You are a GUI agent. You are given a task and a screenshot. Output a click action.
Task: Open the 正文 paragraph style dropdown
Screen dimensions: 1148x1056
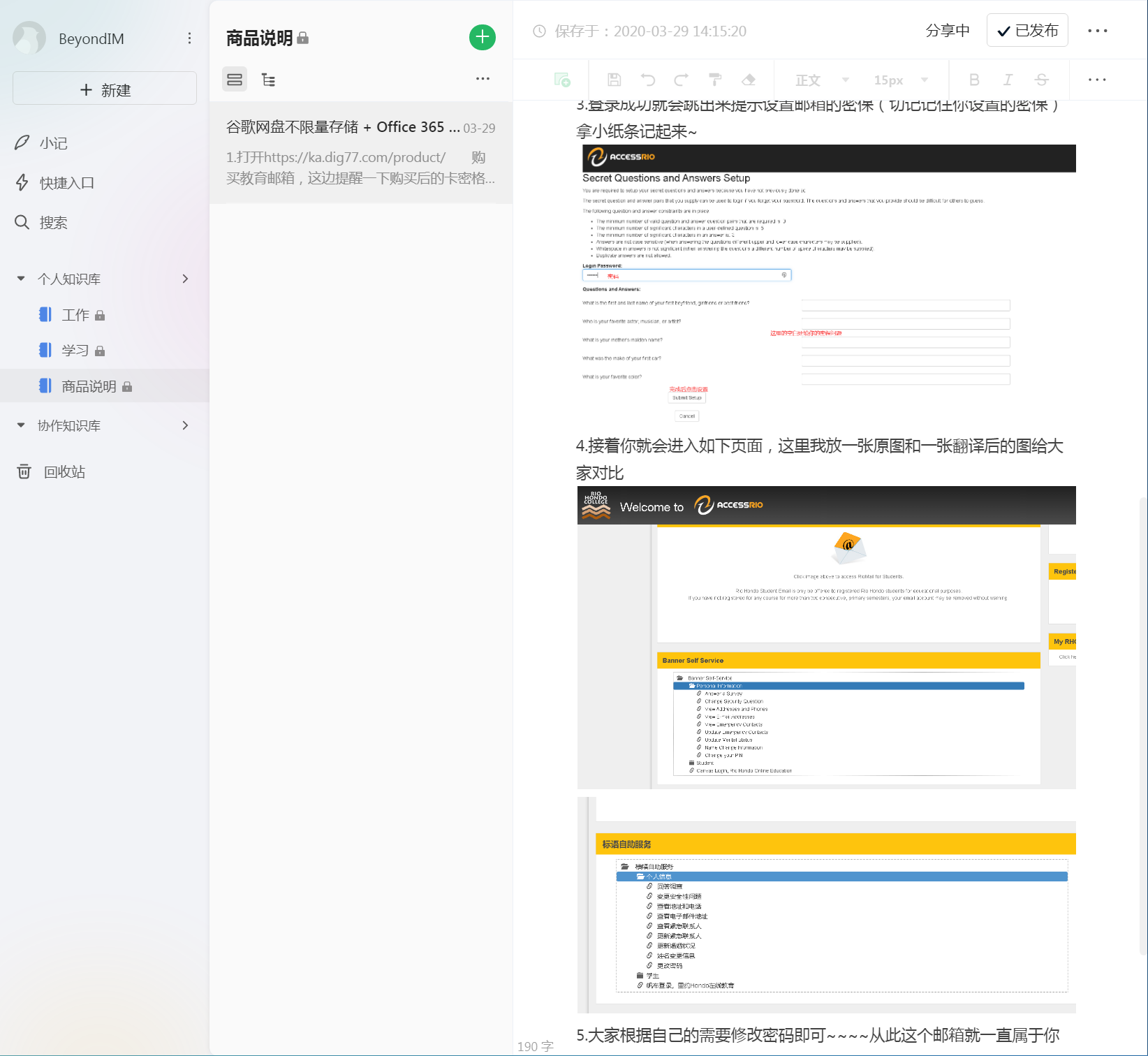pos(821,80)
